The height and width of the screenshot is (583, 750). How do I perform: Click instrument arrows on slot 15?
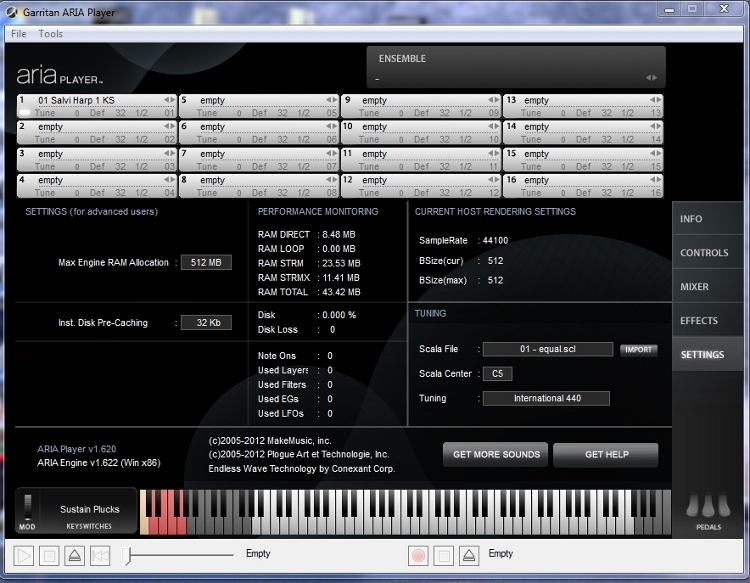pos(656,153)
